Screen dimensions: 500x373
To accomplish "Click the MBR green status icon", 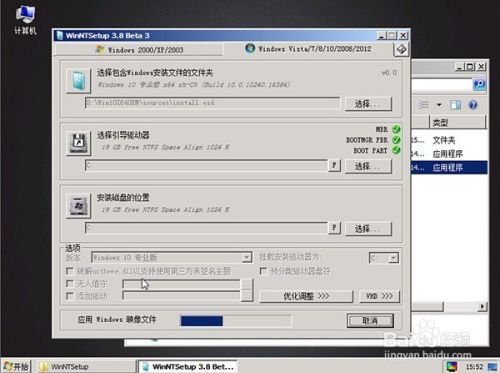I will 396,129.
